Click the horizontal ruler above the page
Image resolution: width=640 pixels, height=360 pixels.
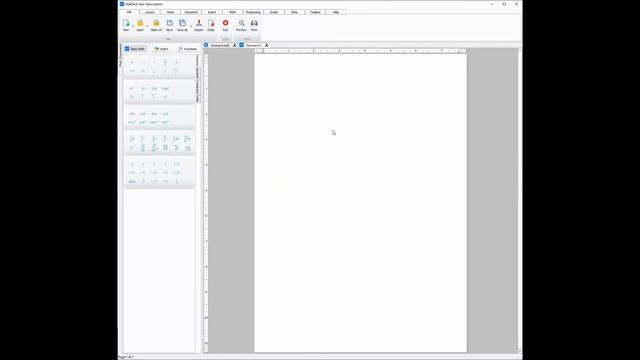pos(360,51)
